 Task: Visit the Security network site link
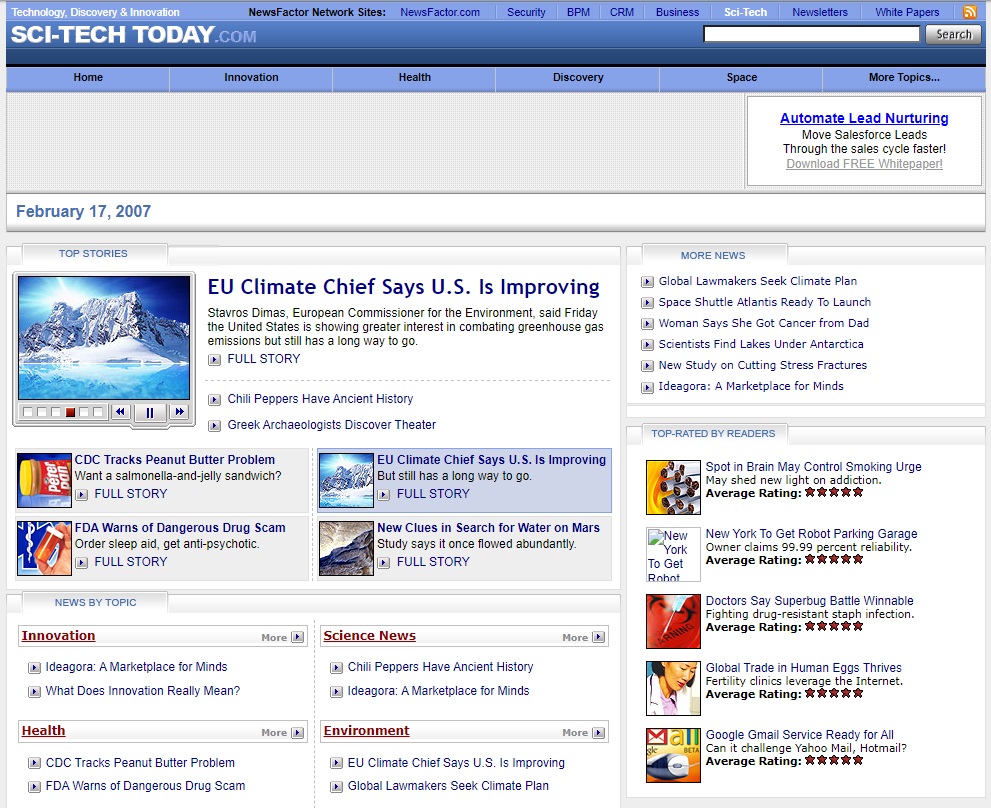(x=526, y=12)
